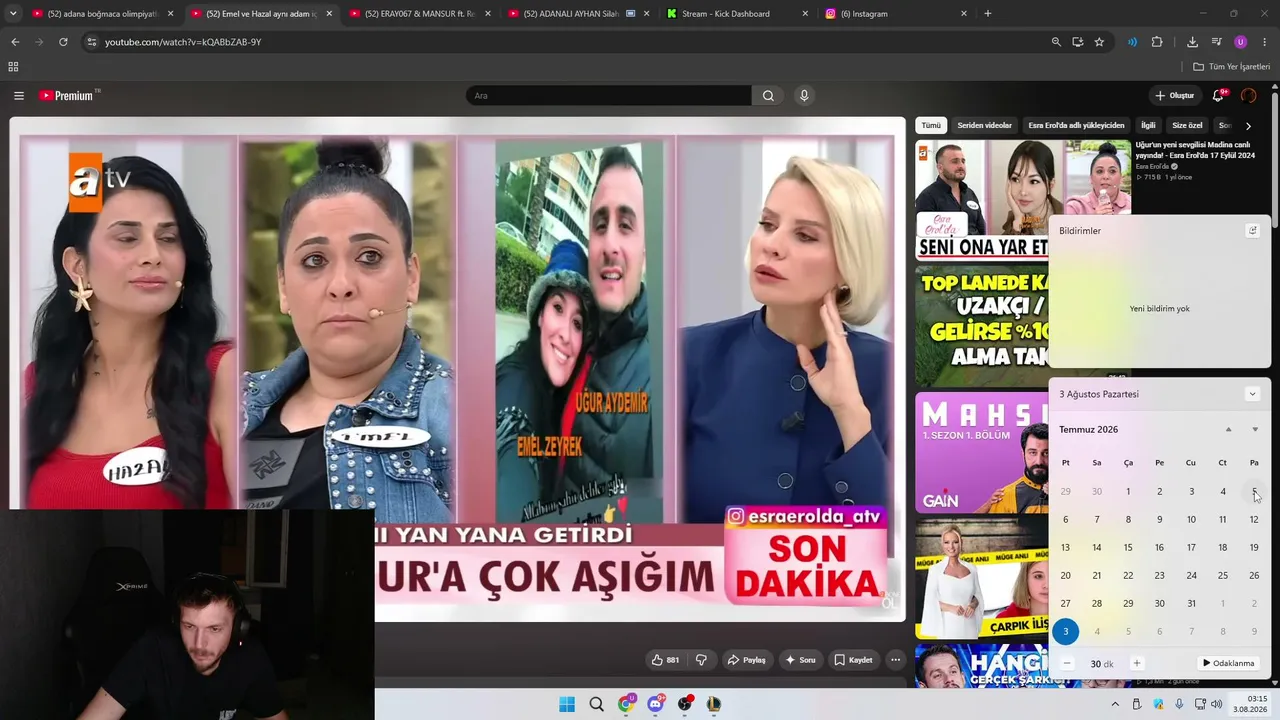Open Chrome zoom magnifier in address bar
The image size is (1280, 720).
click(x=1056, y=42)
